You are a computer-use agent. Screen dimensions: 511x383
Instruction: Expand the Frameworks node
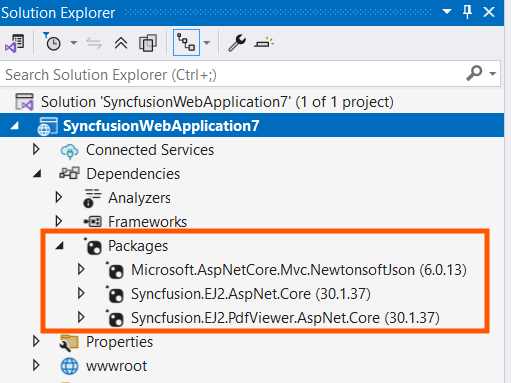click(59, 221)
